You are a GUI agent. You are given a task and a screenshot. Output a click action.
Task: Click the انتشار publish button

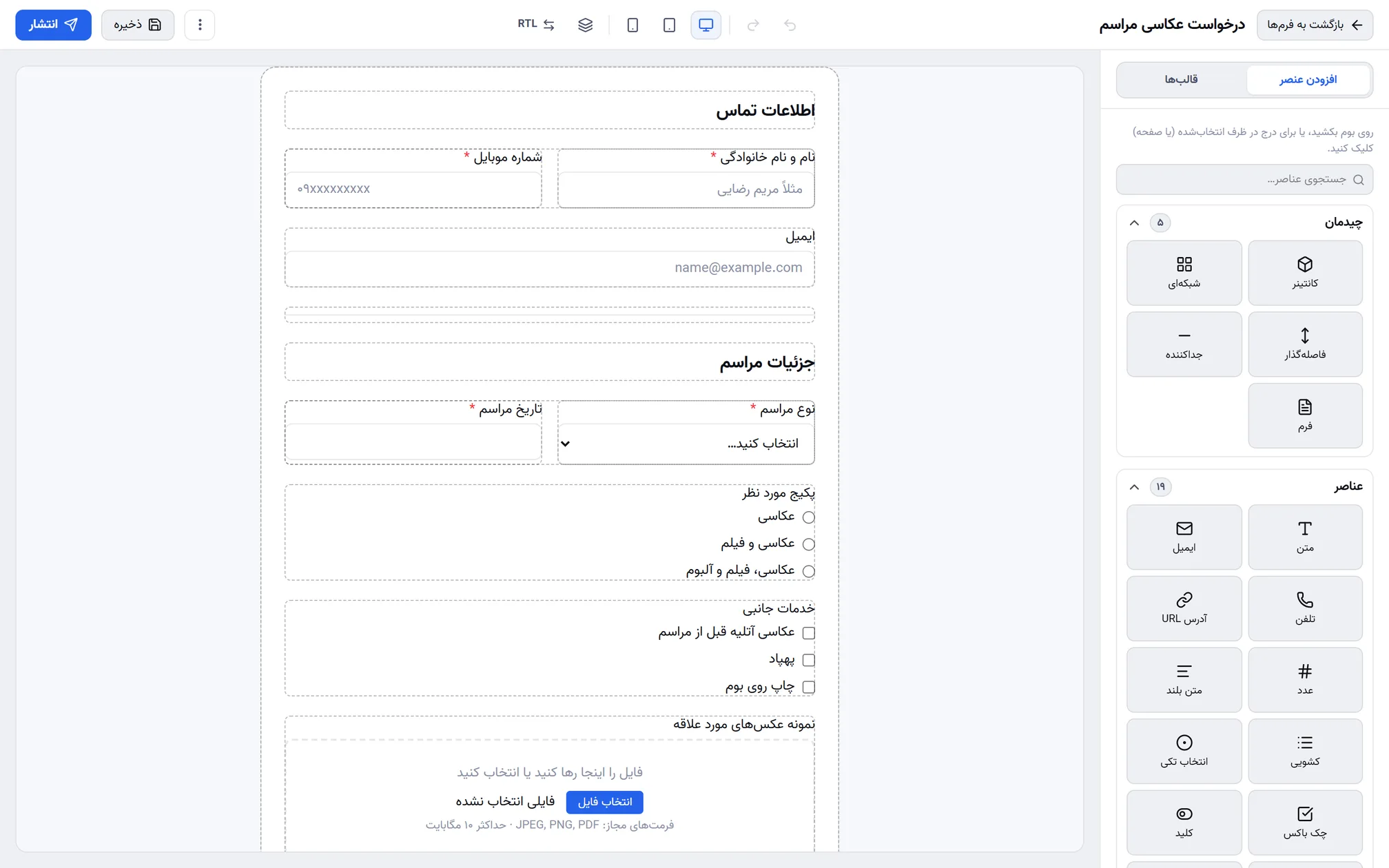(53, 25)
